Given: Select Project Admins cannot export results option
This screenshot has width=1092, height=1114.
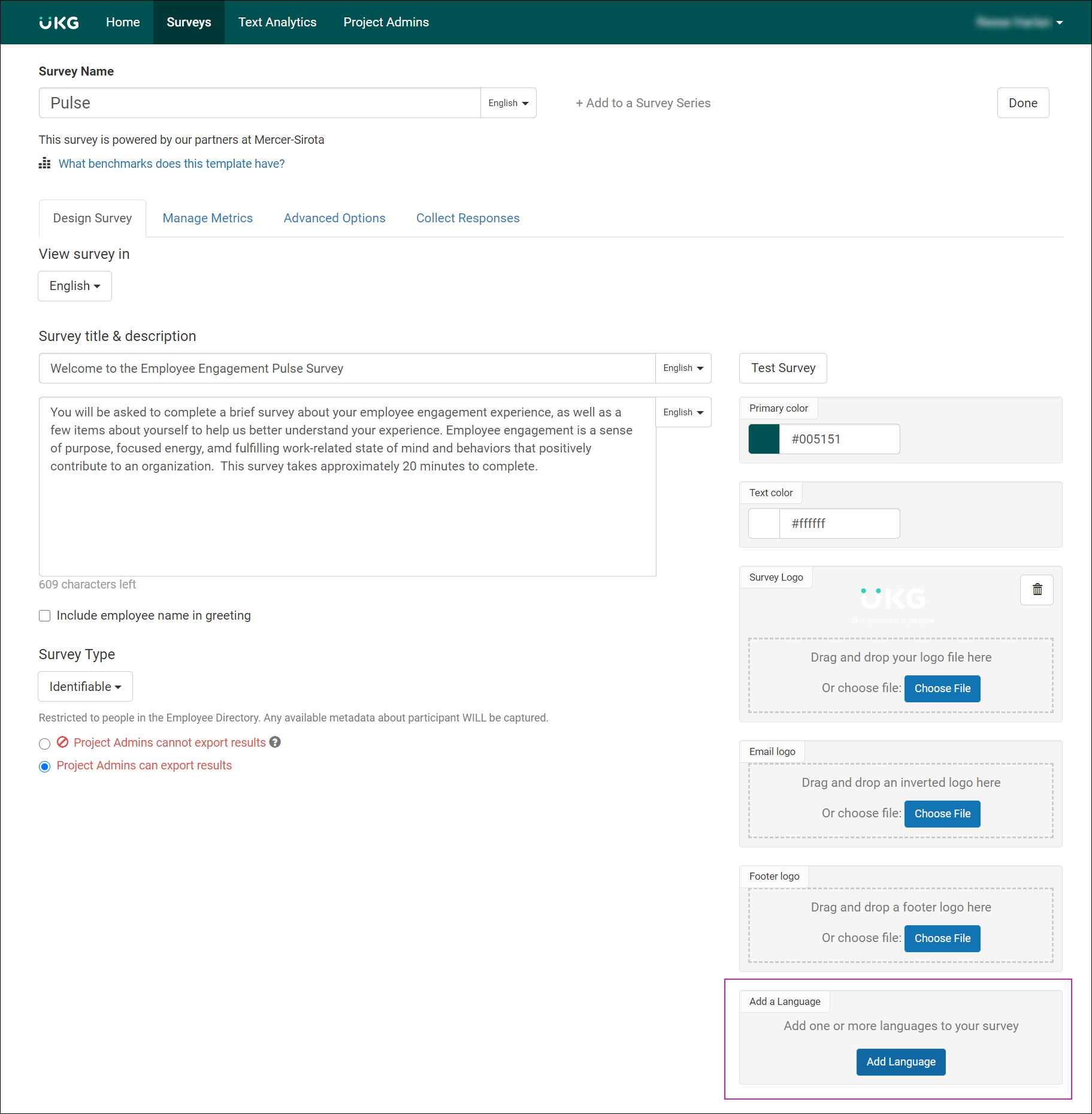Looking at the screenshot, I should (x=44, y=744).
